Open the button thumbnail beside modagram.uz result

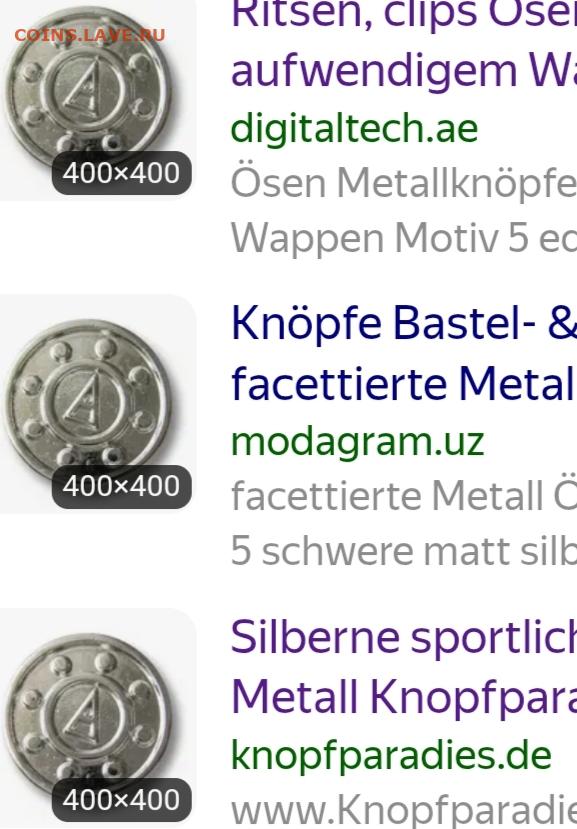[x=98, y=403]
